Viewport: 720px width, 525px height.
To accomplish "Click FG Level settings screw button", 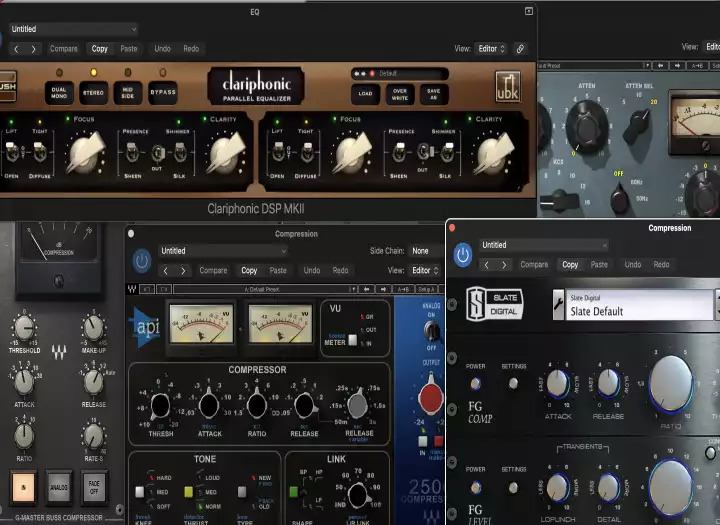I will coord(513,487).
